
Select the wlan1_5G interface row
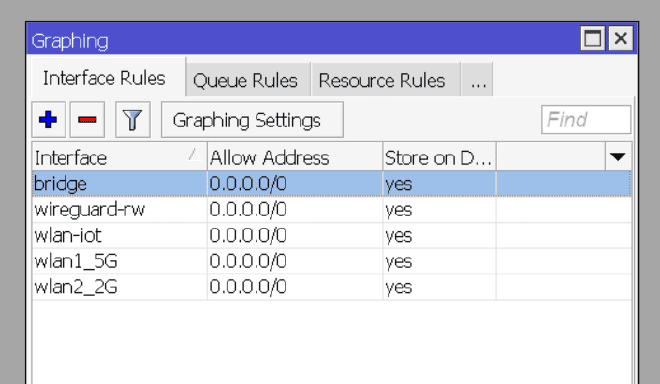[332, 261]
